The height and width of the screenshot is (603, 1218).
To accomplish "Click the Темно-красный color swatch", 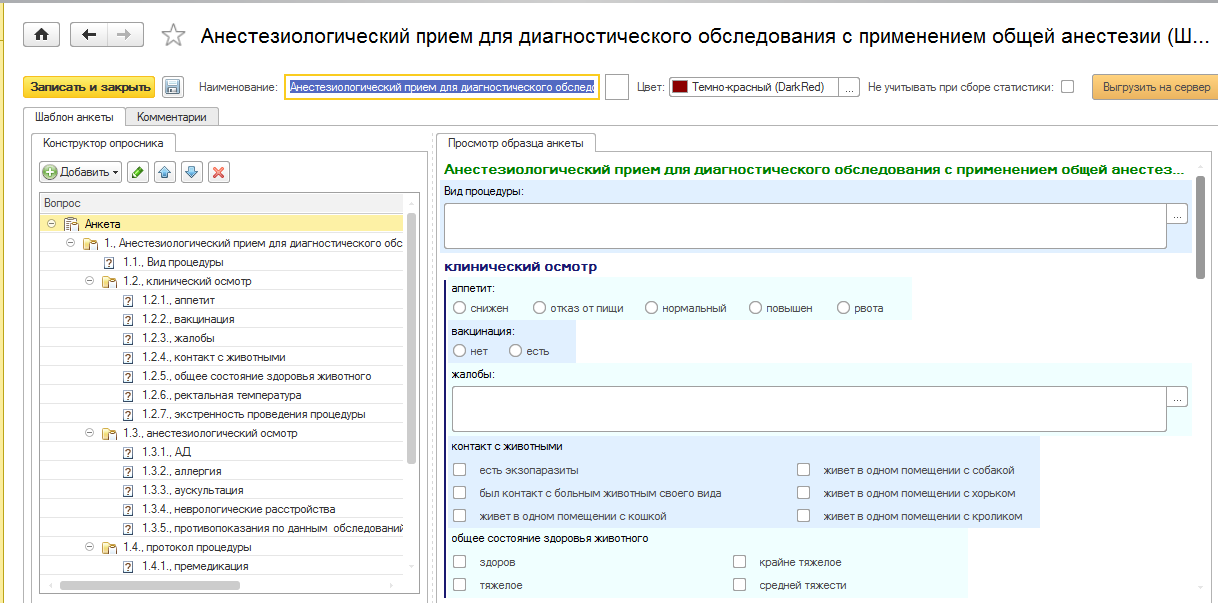I will point(680,88).
